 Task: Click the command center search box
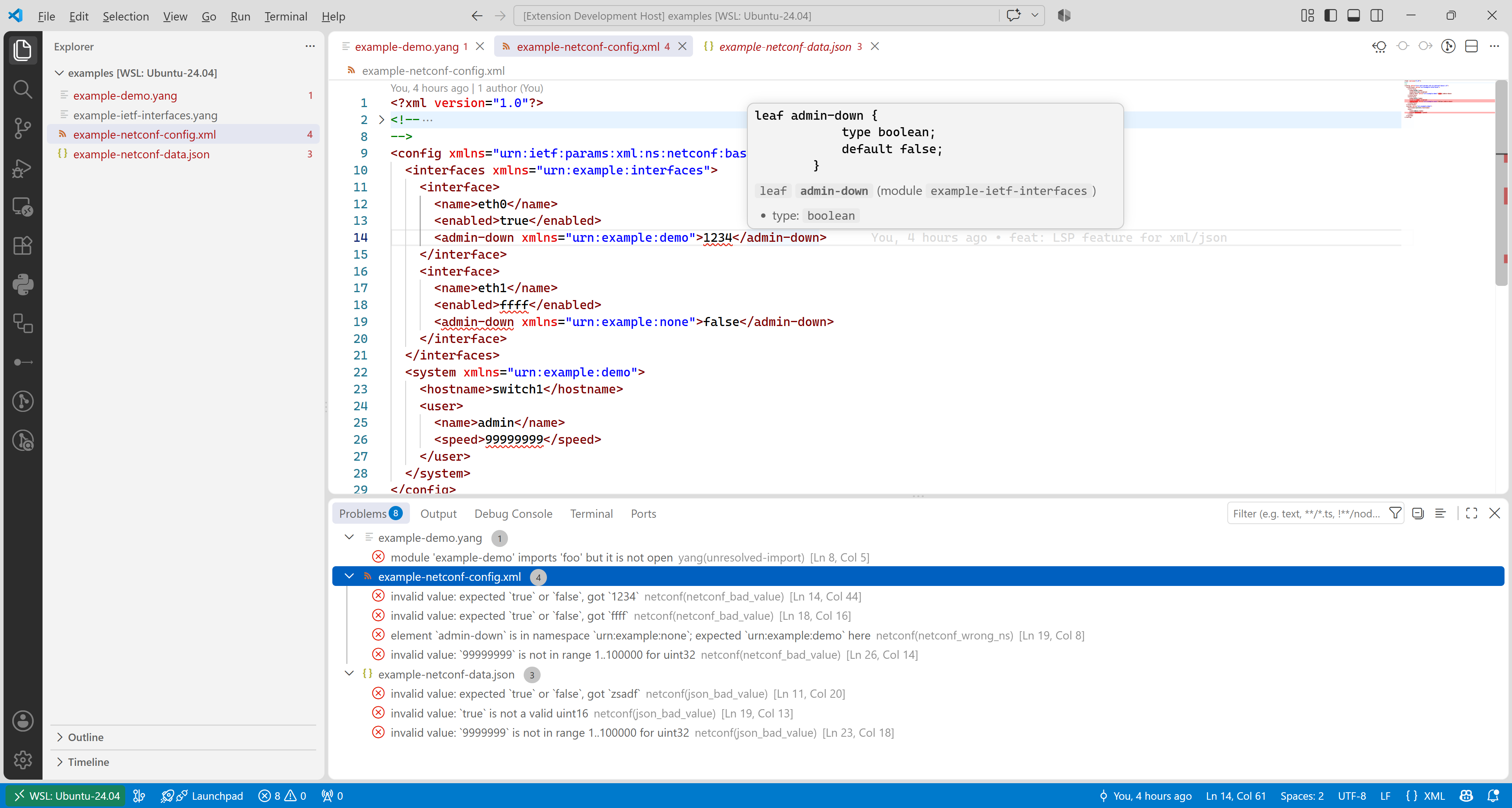click(756, 16)
